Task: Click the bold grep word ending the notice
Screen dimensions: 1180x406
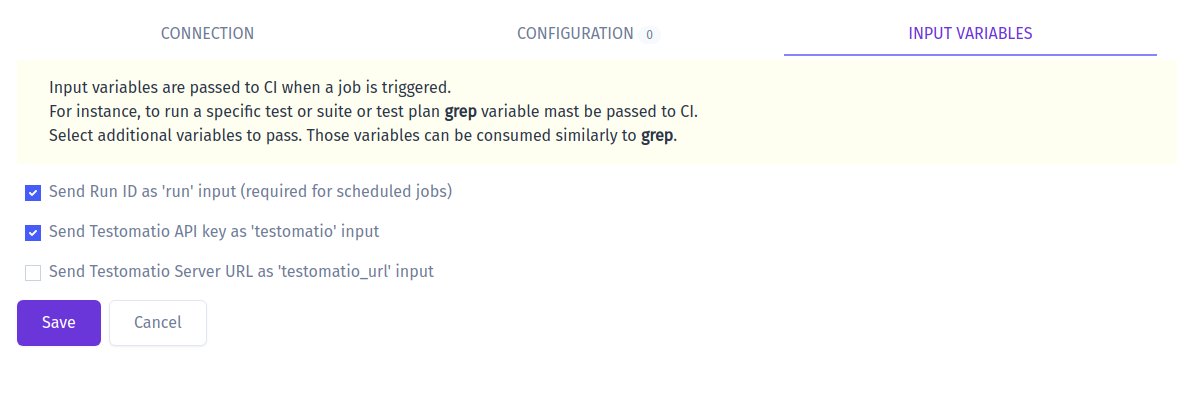Action: 657,138
